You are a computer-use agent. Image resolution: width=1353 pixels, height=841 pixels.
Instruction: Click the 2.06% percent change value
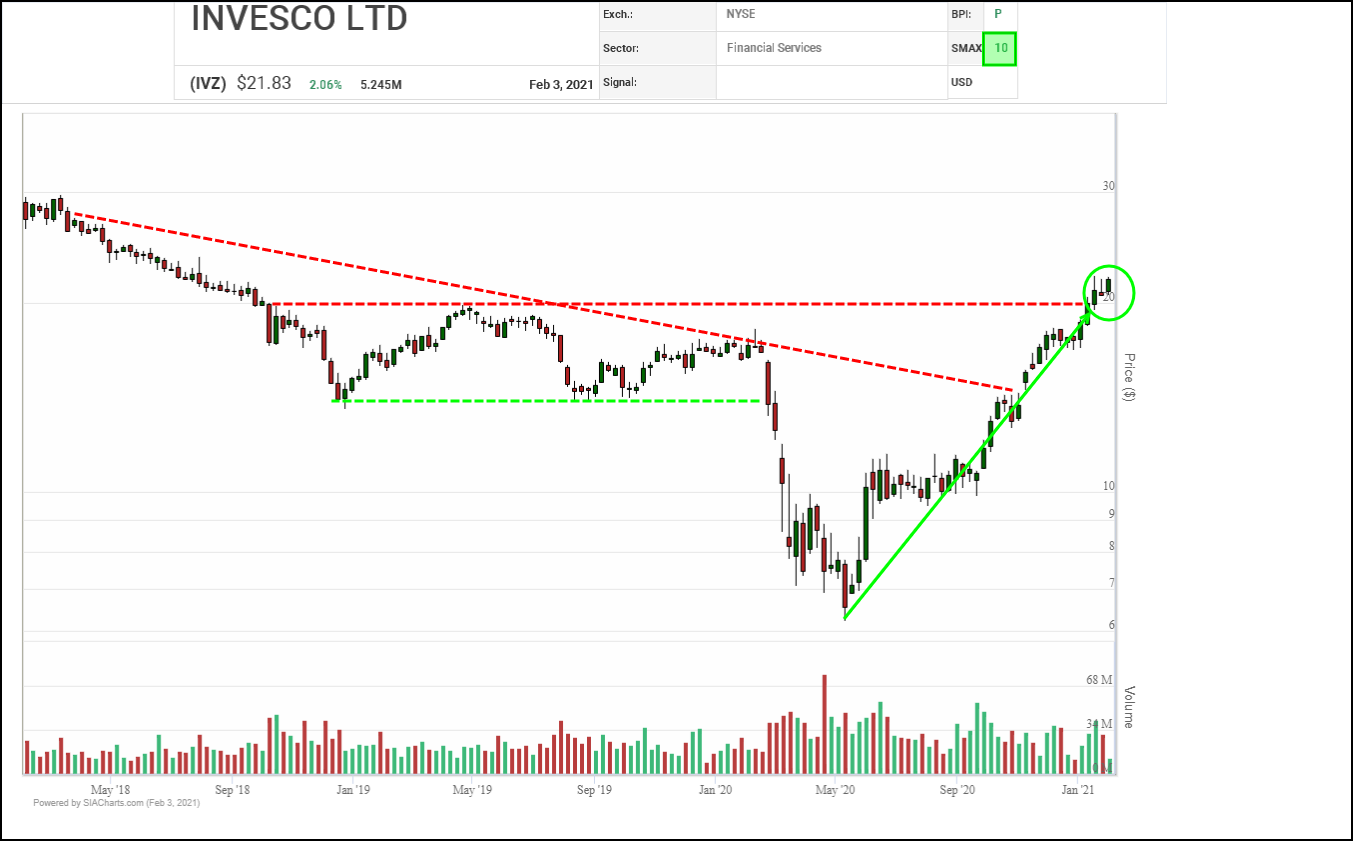325,85
